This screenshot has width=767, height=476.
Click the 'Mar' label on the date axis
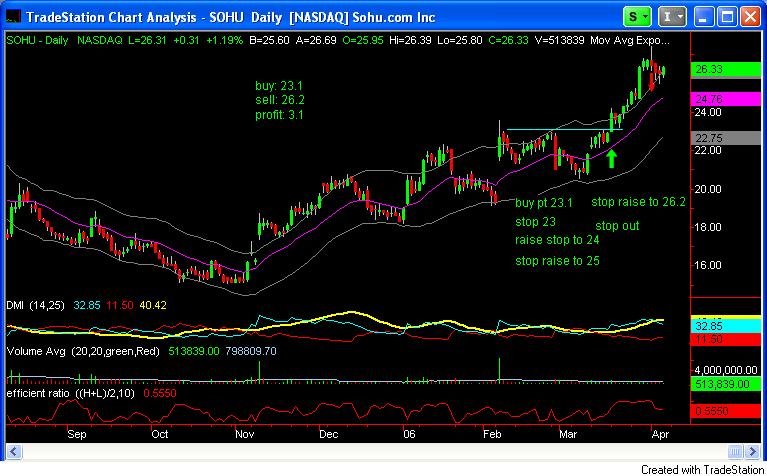[568, 434]
